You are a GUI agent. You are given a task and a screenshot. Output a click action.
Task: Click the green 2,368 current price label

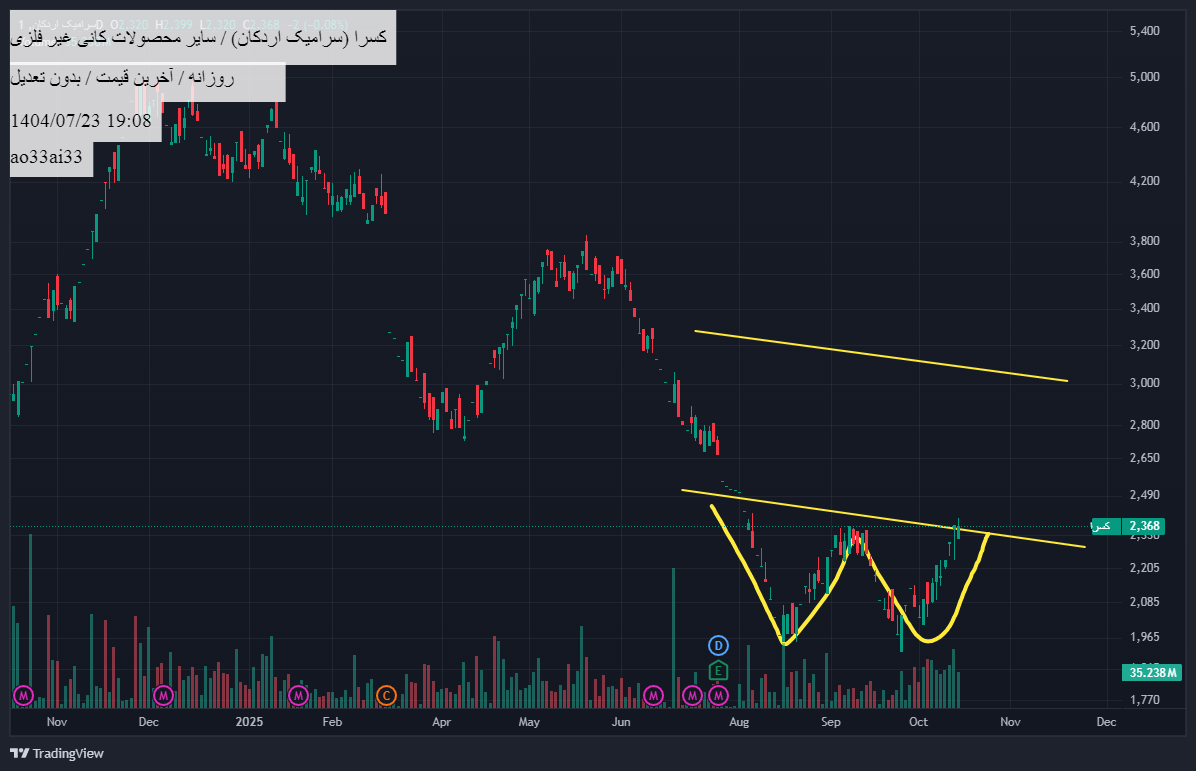point(1142,526)
